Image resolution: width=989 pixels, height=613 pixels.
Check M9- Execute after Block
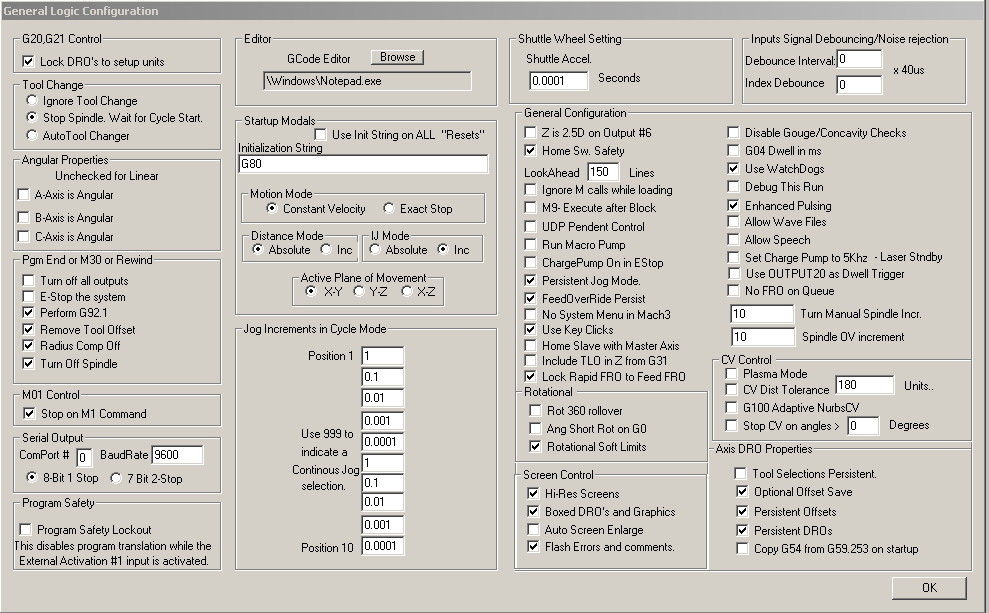click(530, 207)
